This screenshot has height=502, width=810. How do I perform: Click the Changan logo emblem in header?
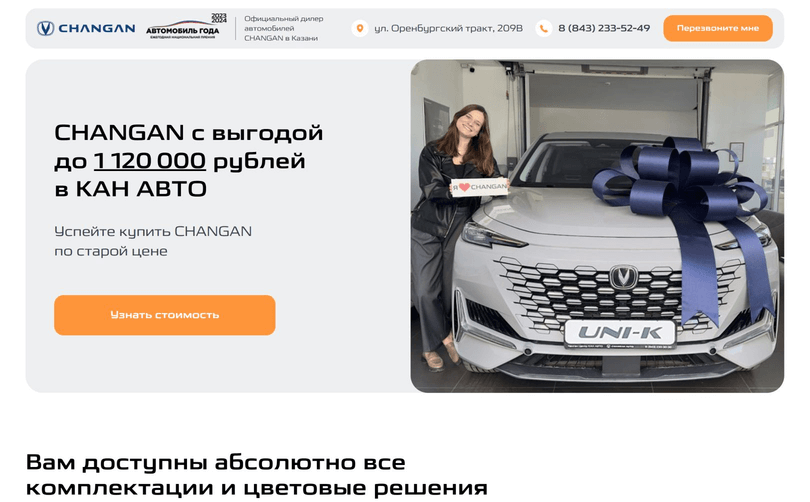pos(45,28)
